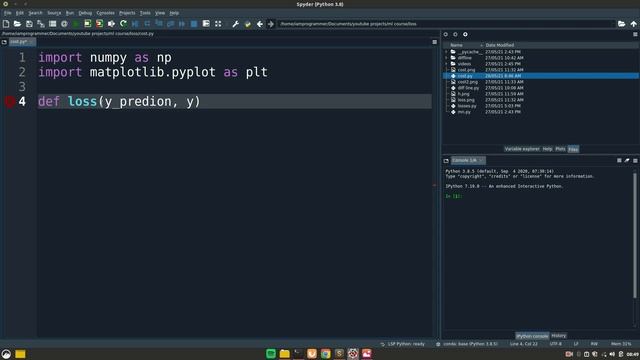This screenshot has width=640, height=360.
Task: Interrupt kernel using console stop icon
Action: [x=619, y=161]
